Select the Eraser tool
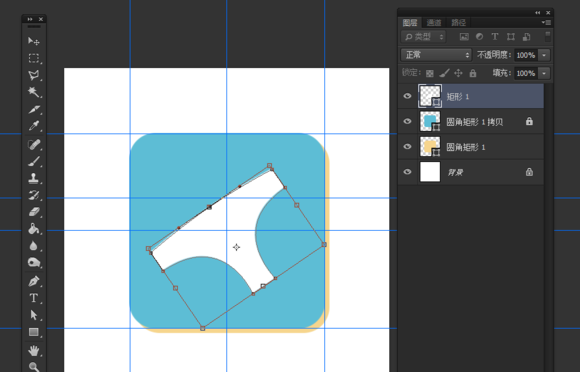This screenshot has width=580, height=372. pyautogui.click(x=34, y=212)
